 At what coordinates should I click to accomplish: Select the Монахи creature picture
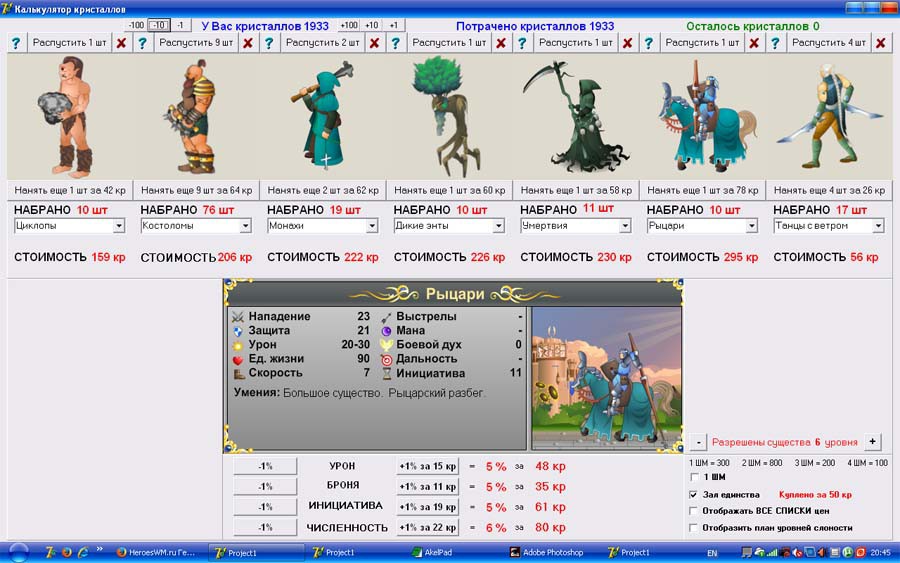point(323,117)
